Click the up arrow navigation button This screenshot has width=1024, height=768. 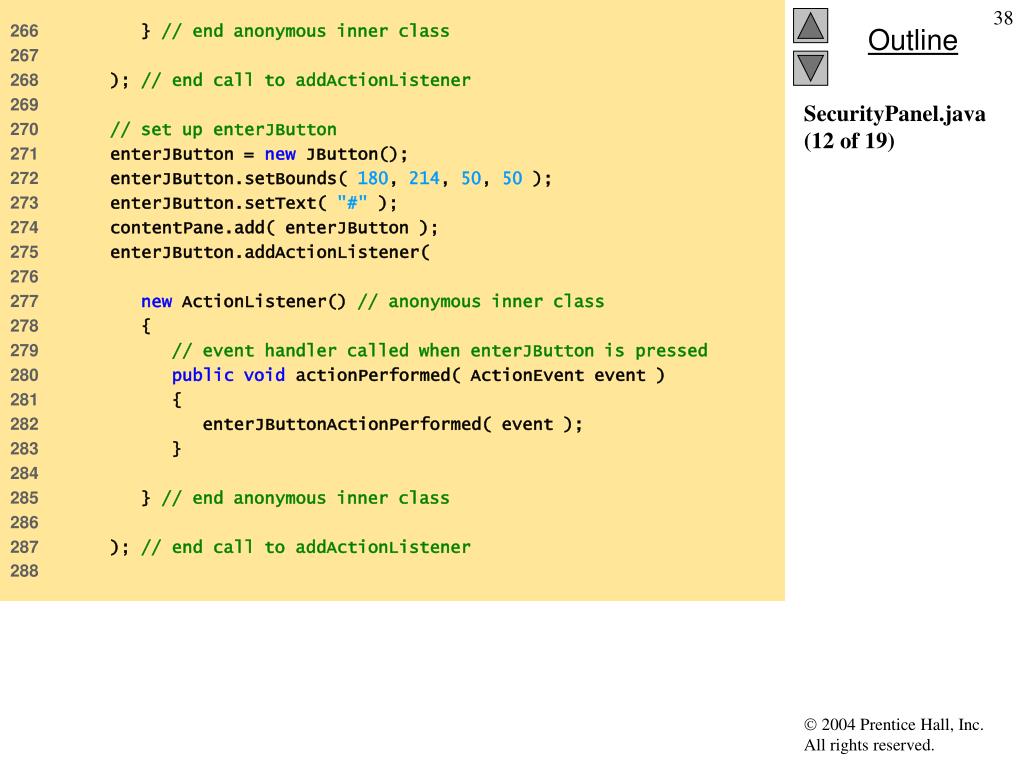pos(810,25)
